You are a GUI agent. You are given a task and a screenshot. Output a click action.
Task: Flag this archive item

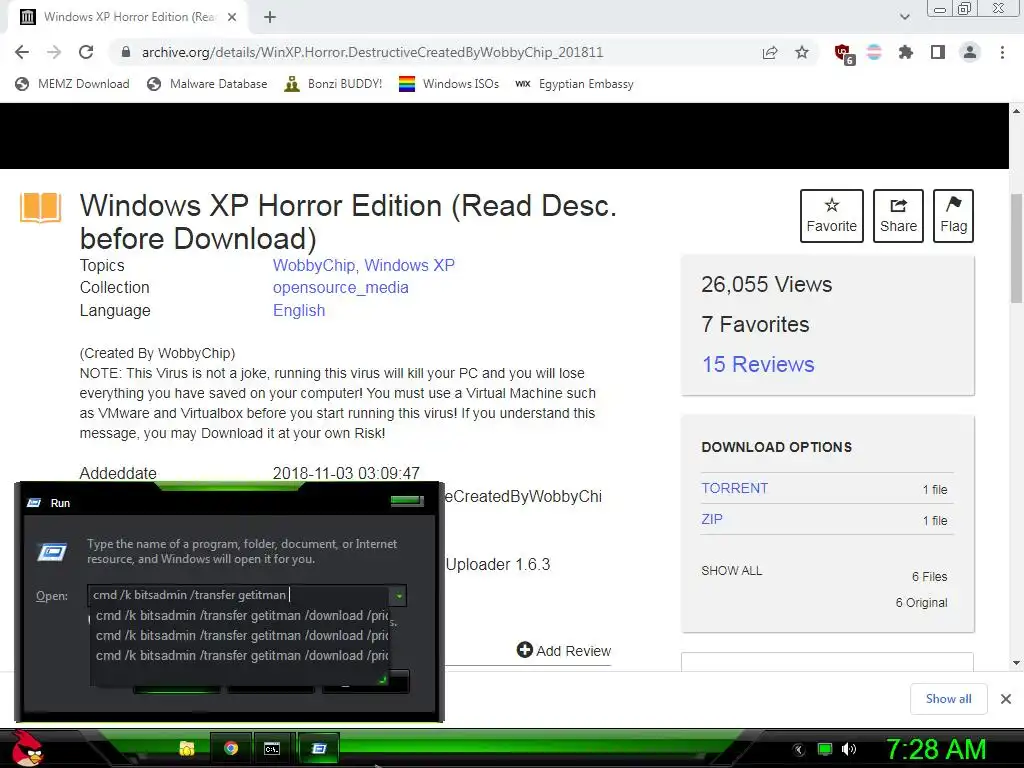point(953,216)
